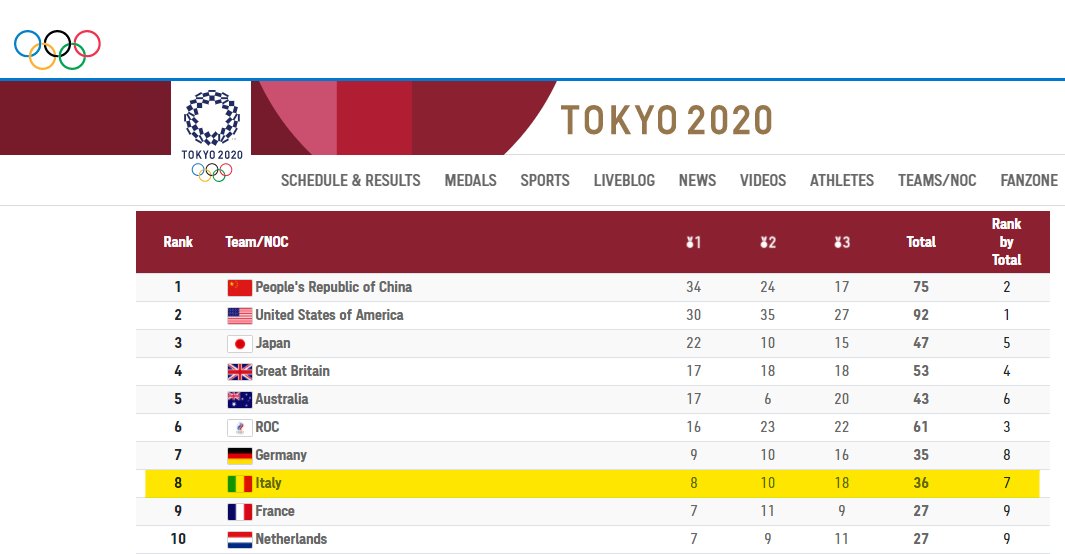Click the Olympic rings logo
The width and height of the screenshot is (1065, 554).
point(57,49)
